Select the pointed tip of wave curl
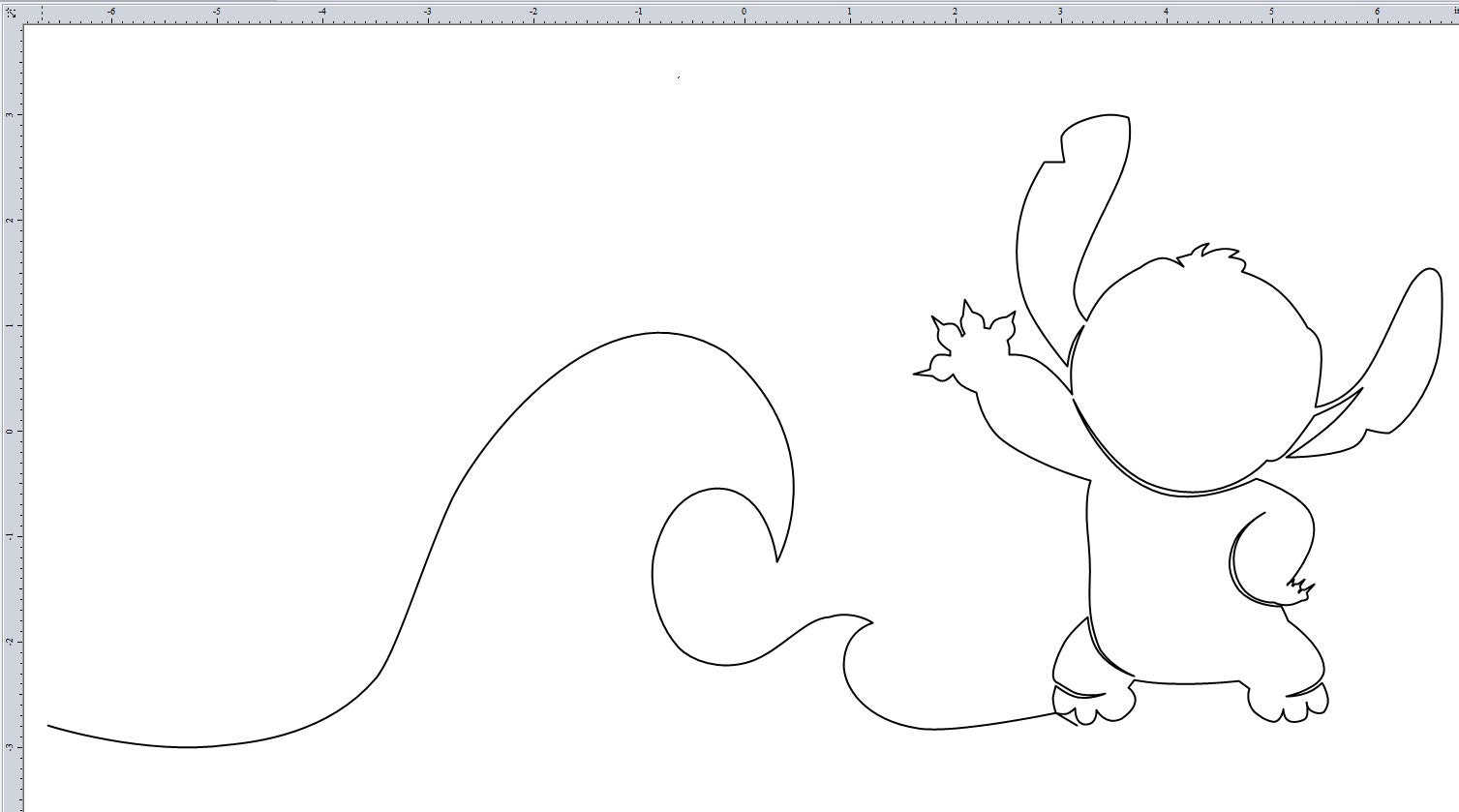The width and height of the screenshot is (1459, 812). pos(776,559)
